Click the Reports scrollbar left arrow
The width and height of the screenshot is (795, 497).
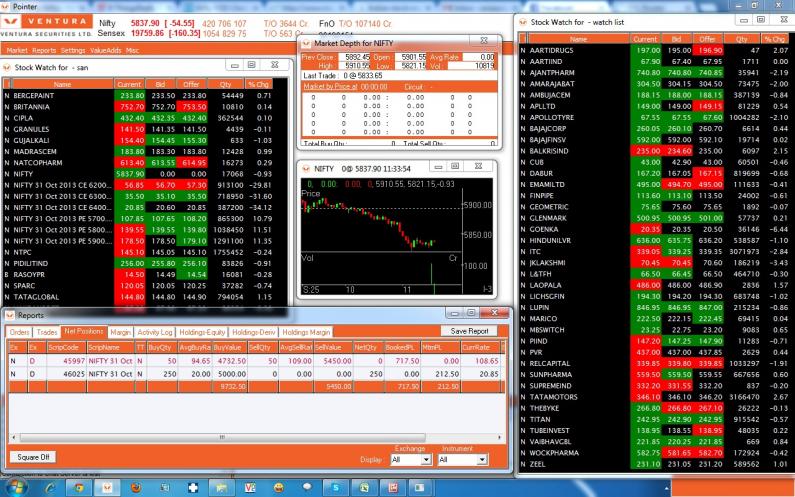tap(13, 437)
